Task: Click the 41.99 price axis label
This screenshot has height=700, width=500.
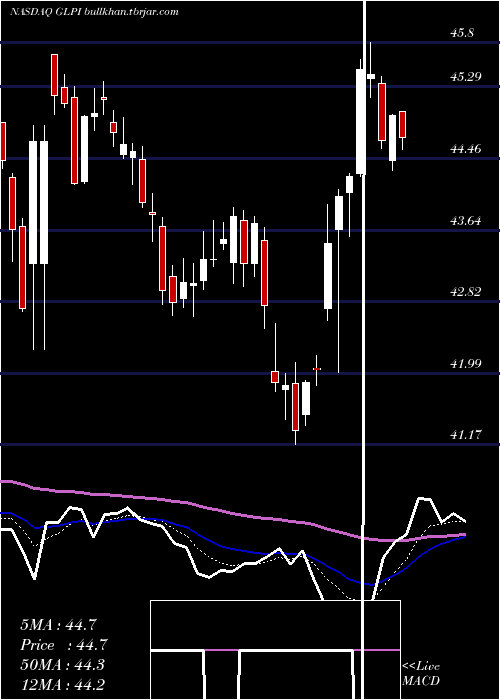Action: tap(466, 364)
